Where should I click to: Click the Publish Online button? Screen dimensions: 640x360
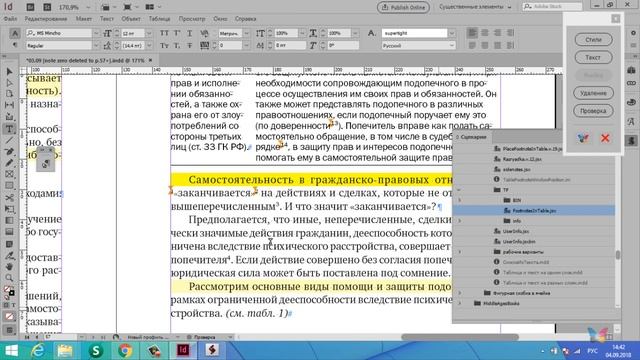tap(403, 7)
